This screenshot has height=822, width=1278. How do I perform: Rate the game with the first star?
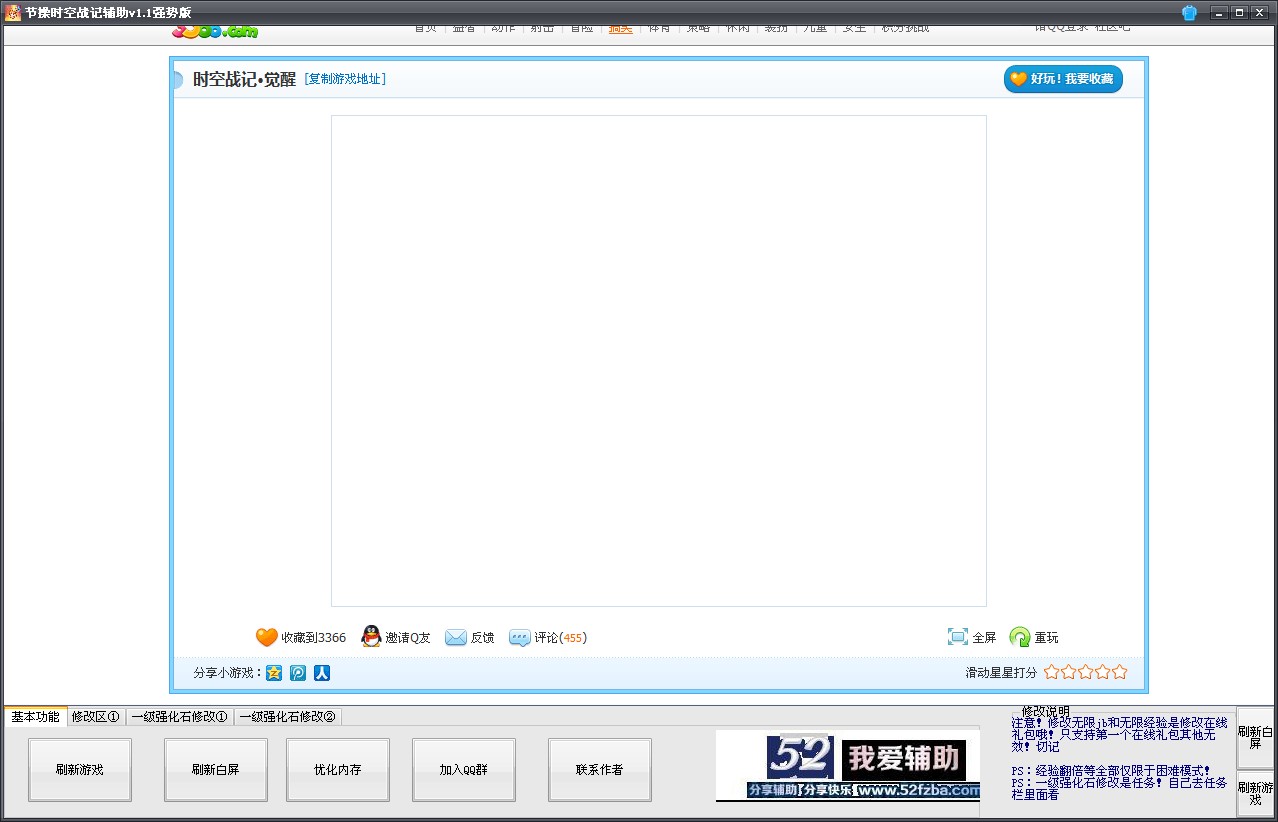click(x=1052, y=672)
